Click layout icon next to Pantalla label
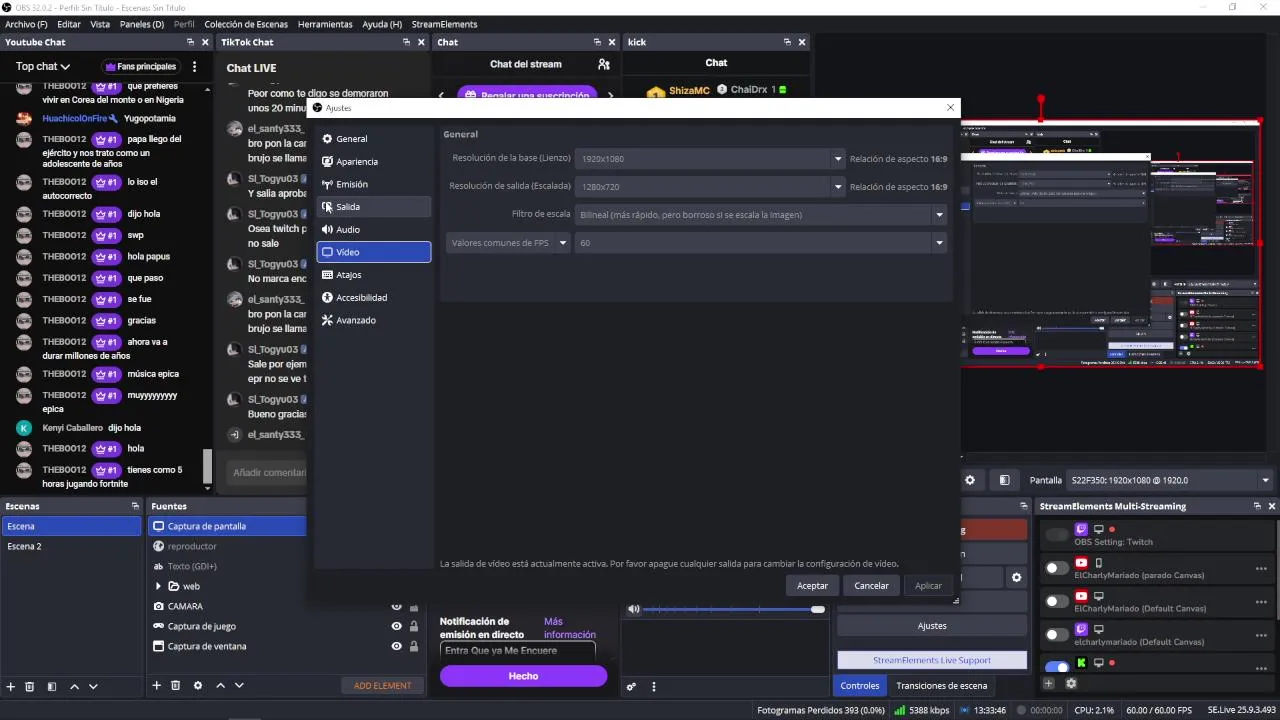Image resolution: width=1280 pixels, height=720 pixels. (1005, 480)
